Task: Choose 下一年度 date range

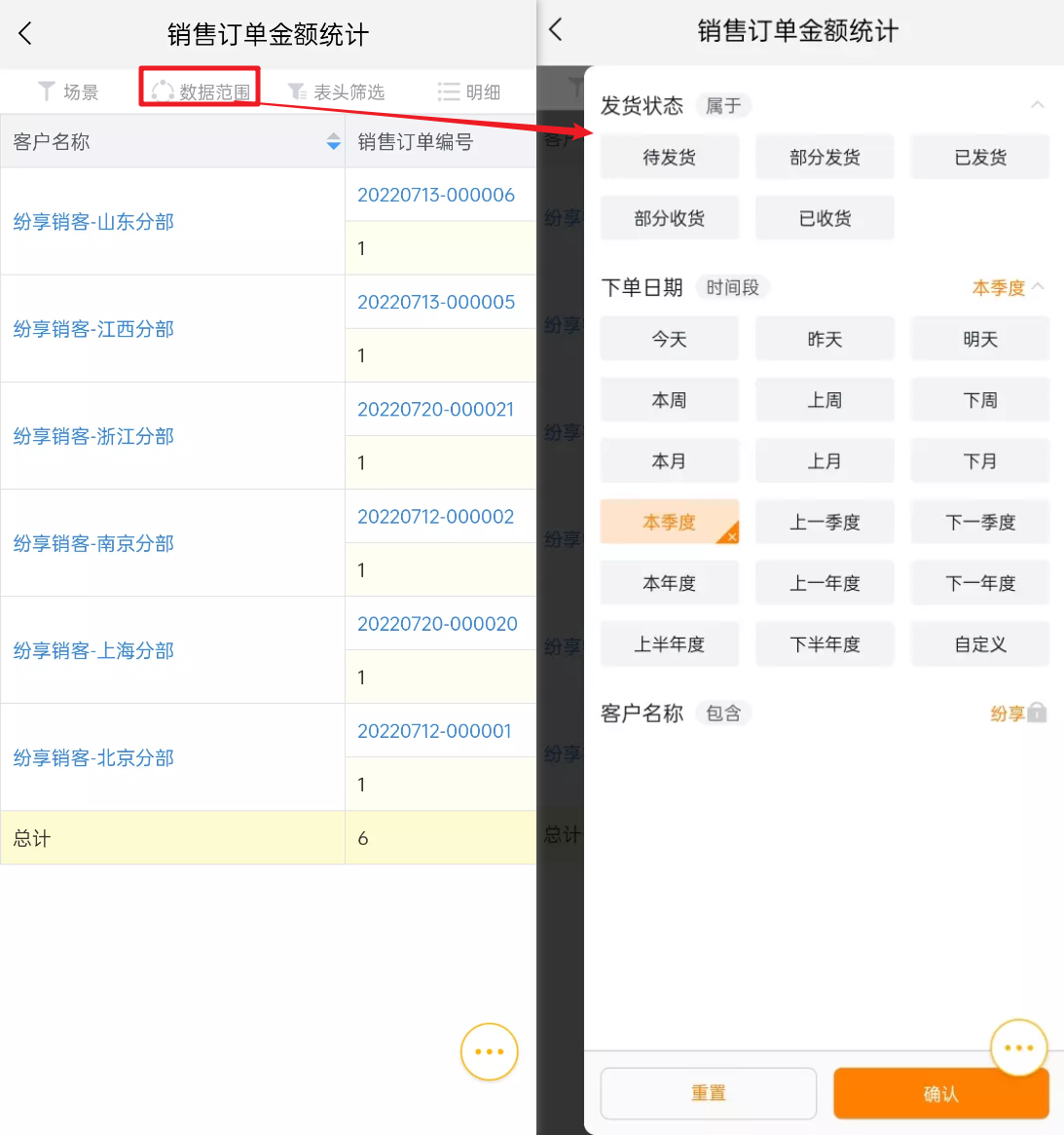Action: click(980, 582)
